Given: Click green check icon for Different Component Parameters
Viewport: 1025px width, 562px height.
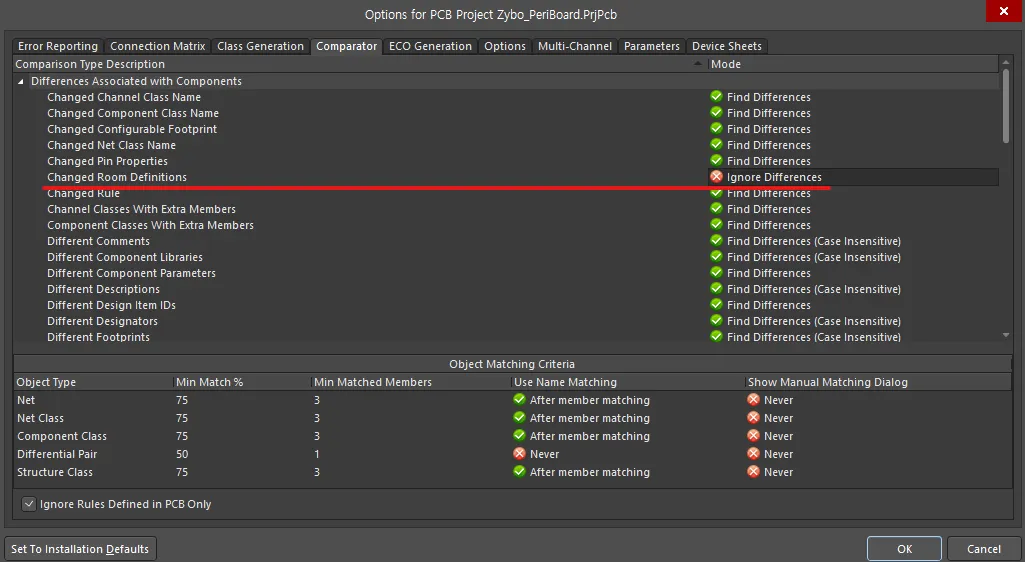Looking at the screenshot, I should point(716,273).
